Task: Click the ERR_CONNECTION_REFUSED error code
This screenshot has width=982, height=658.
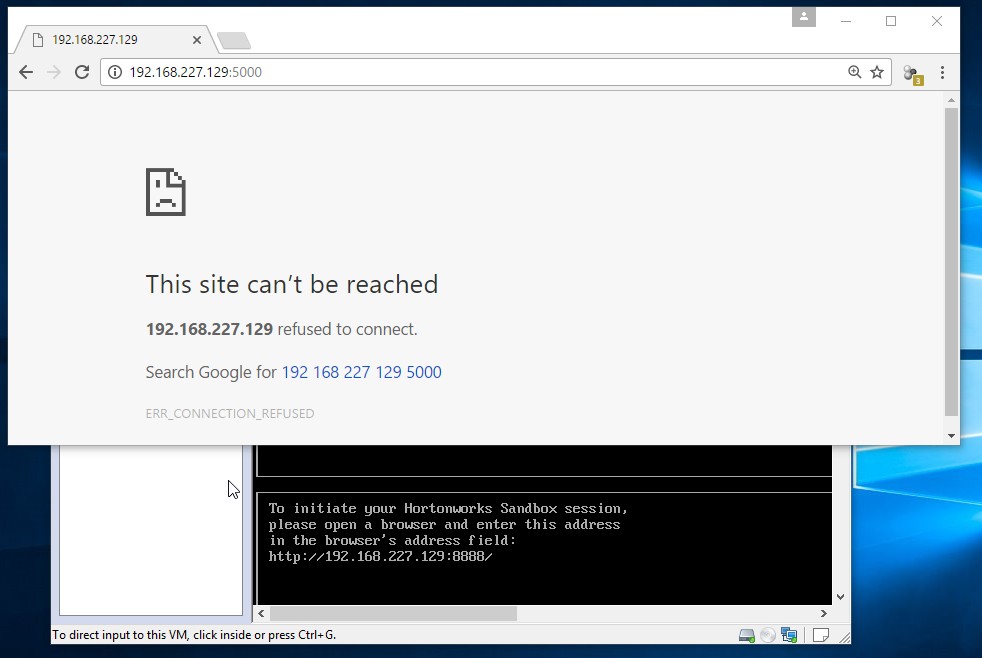Action: (230, 414)
